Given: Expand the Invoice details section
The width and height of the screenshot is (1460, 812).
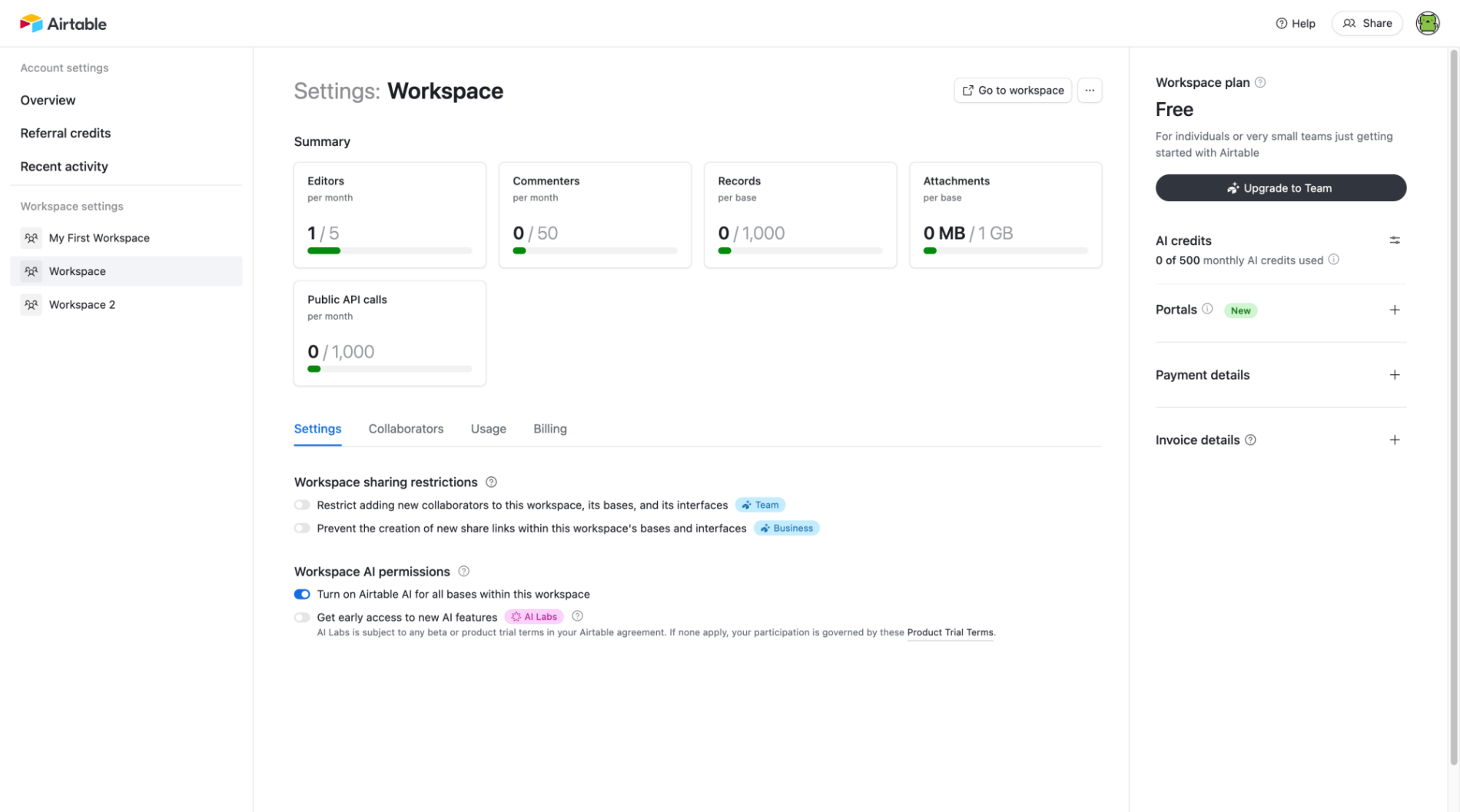Looking at the screenshot, I should pos(1395,440).
